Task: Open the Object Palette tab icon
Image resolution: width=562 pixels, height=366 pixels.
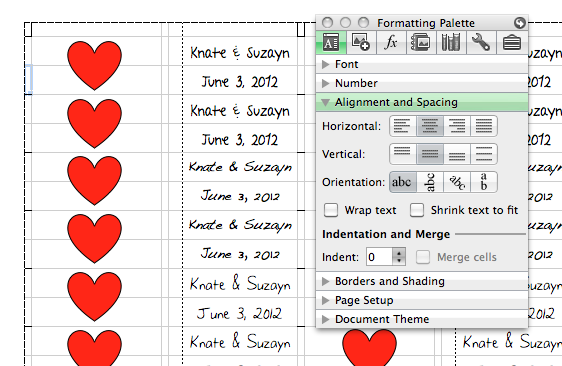Action: (361, 43)
